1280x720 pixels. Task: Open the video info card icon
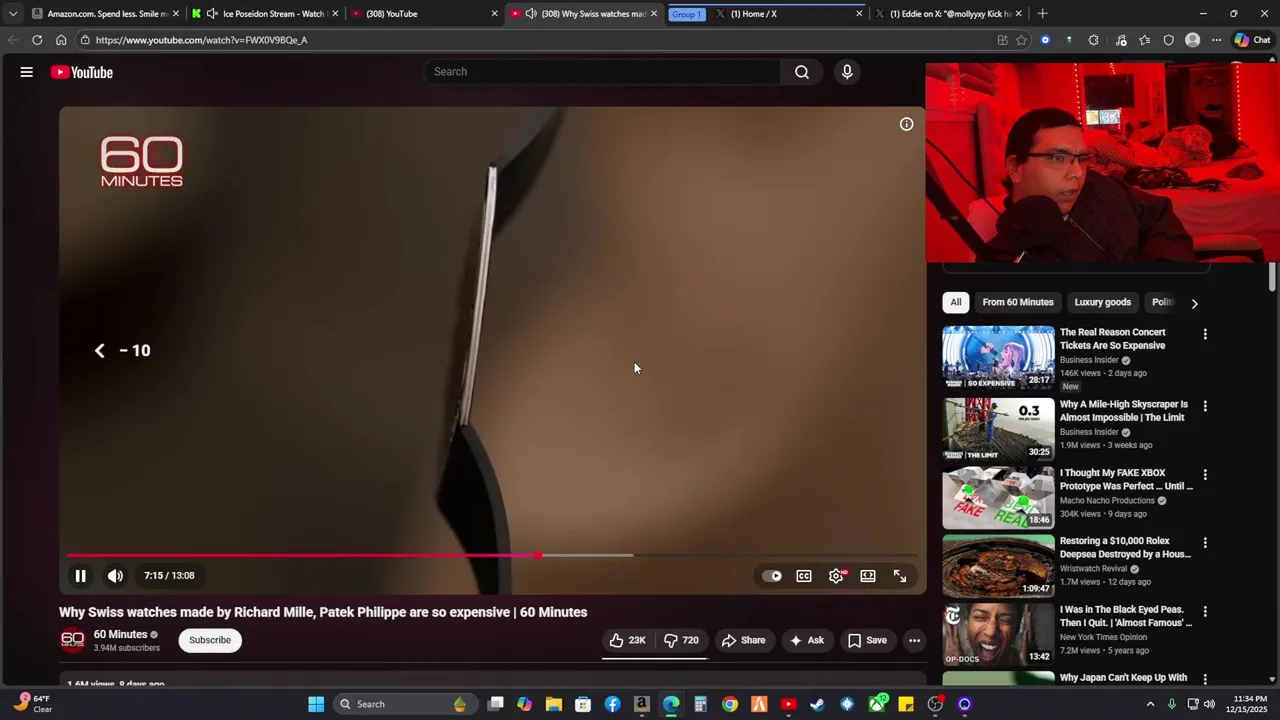906,124
